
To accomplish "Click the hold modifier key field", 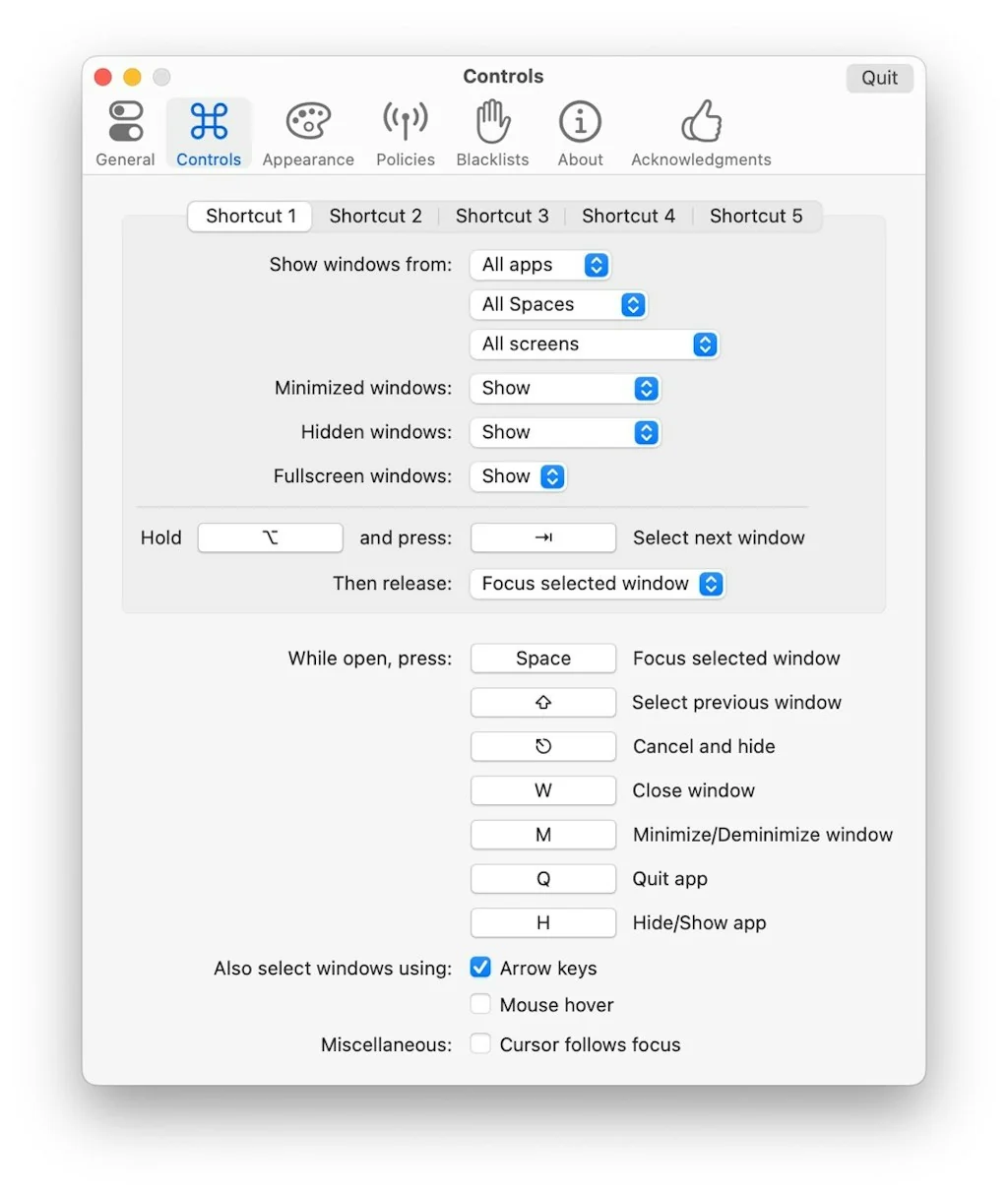I will [x=270, y=537].
